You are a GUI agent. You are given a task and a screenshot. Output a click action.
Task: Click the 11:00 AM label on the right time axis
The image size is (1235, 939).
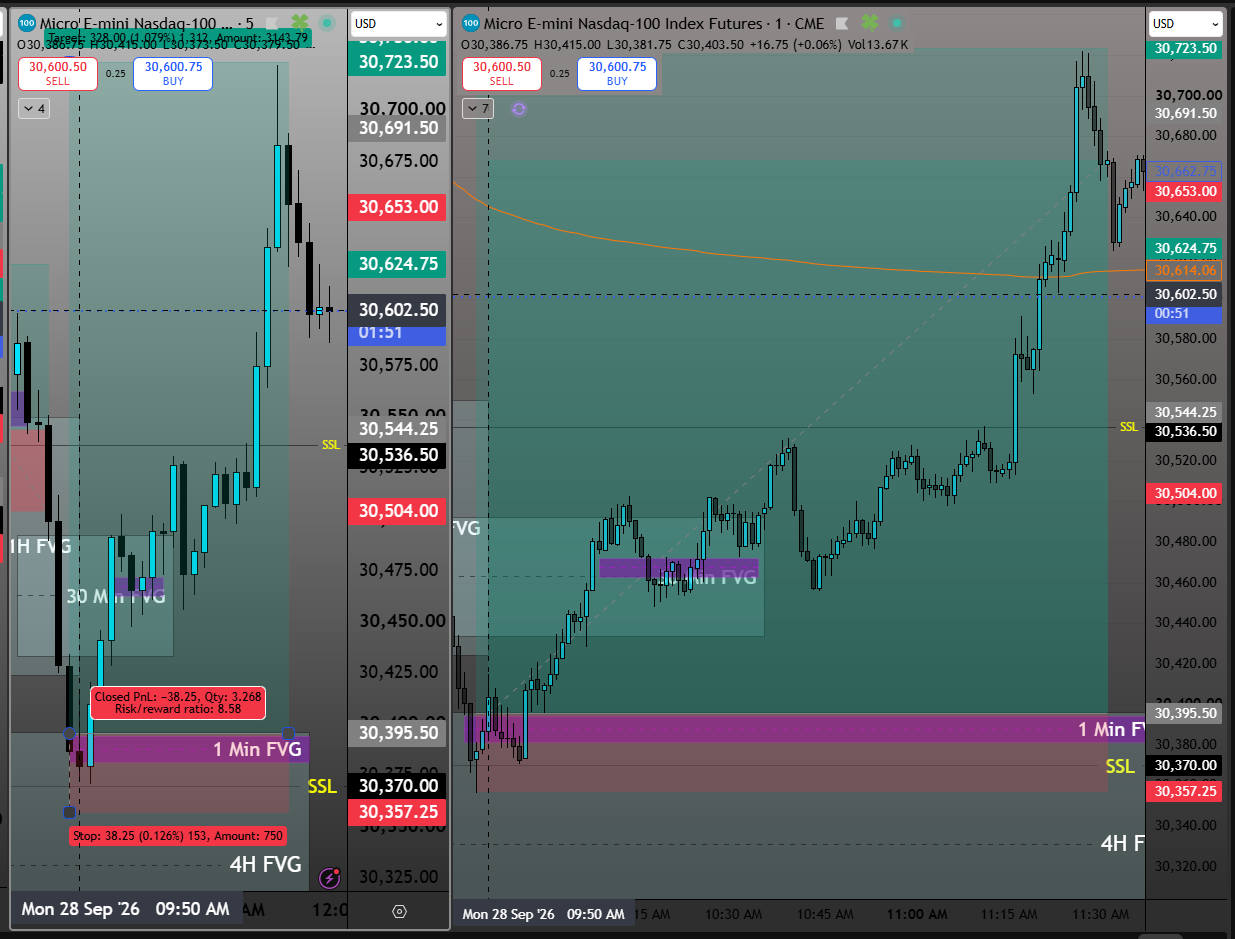[917, 914]
